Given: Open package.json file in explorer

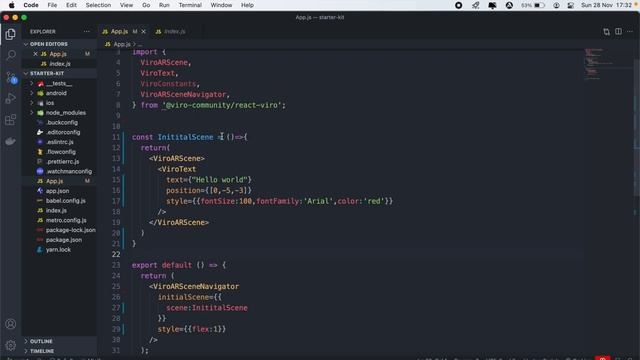Looking at the screenshot, I should tap(60, 240).
